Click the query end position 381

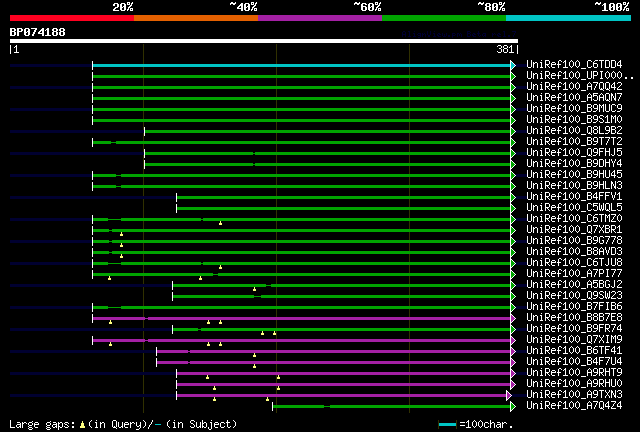tap(505, 50)
